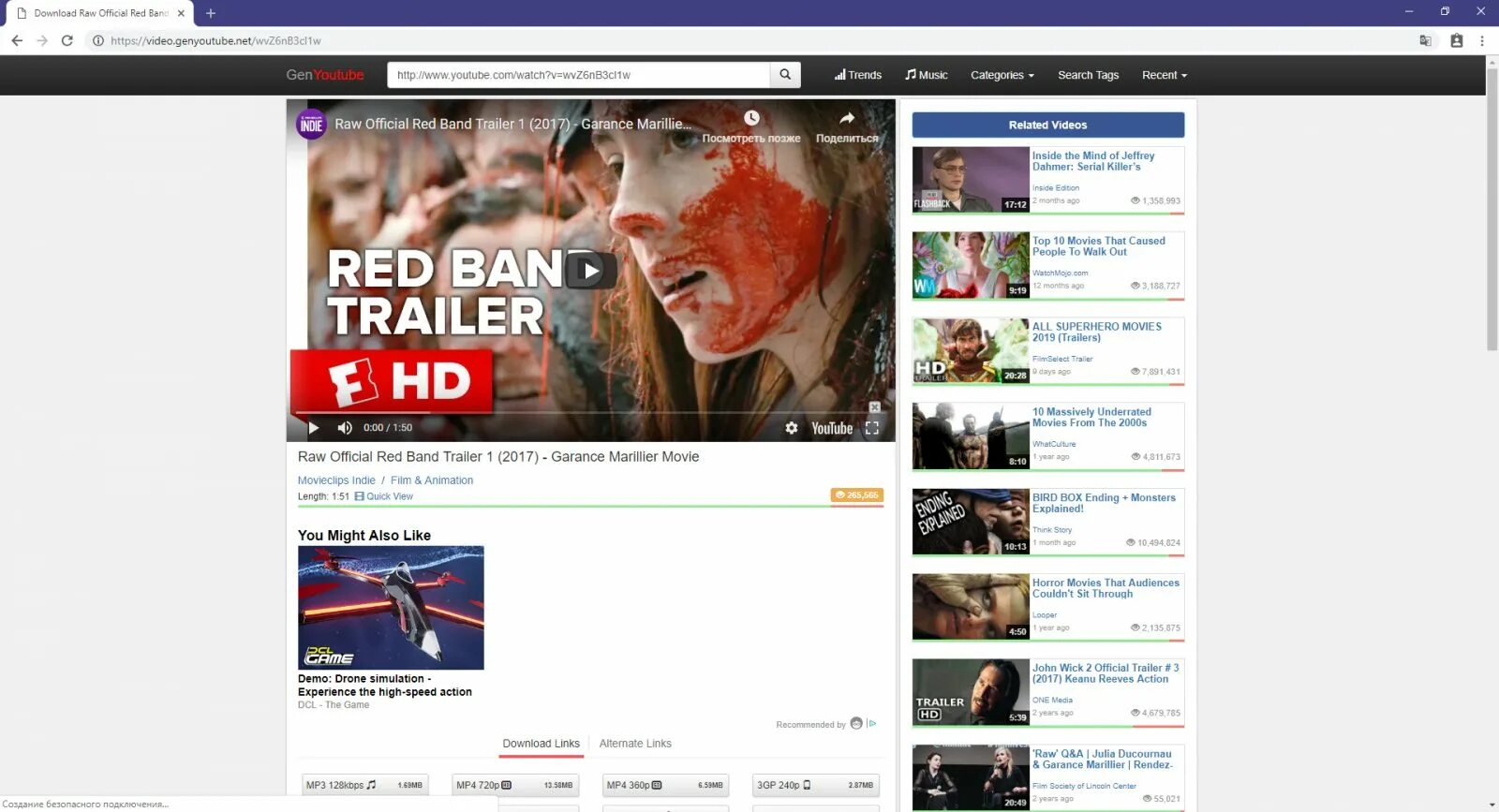Click the John Wick 2 trailer thumbnail
Image resolution: width=1499 pixels, height=812 pixels.
click(x=971, y=692)
